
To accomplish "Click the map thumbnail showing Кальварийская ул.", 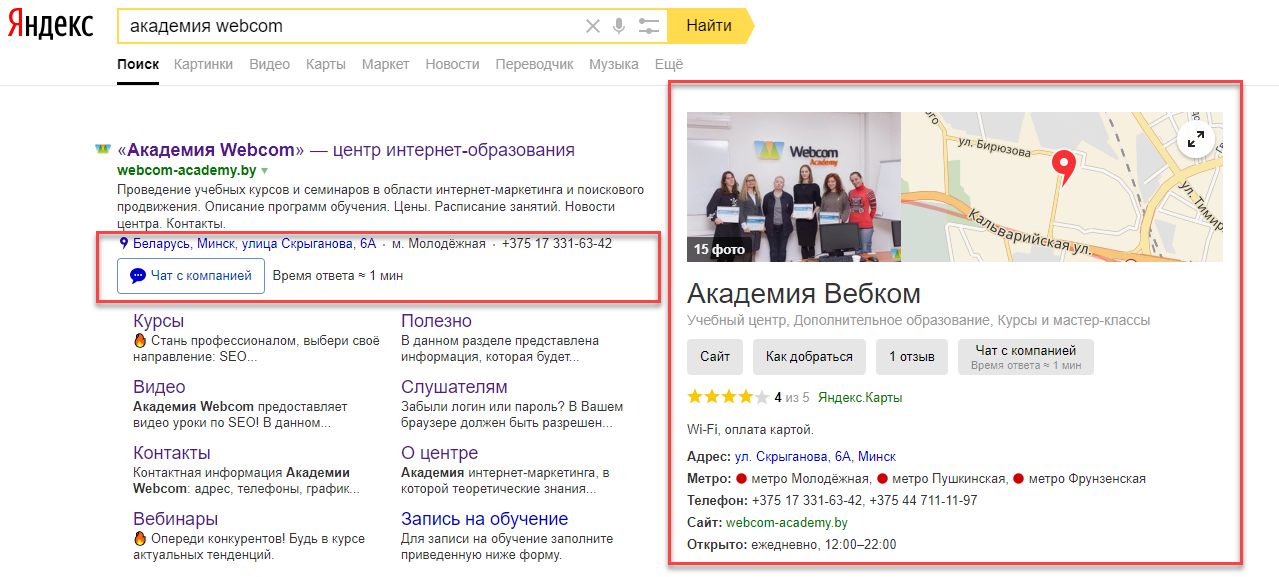I will coord(1062,187).
